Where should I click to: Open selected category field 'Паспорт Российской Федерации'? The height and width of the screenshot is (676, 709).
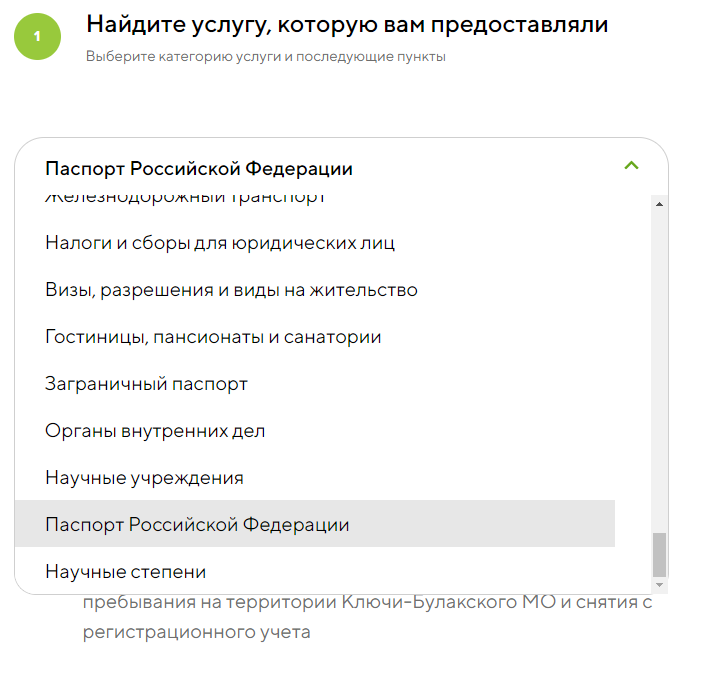coord(341,167)
